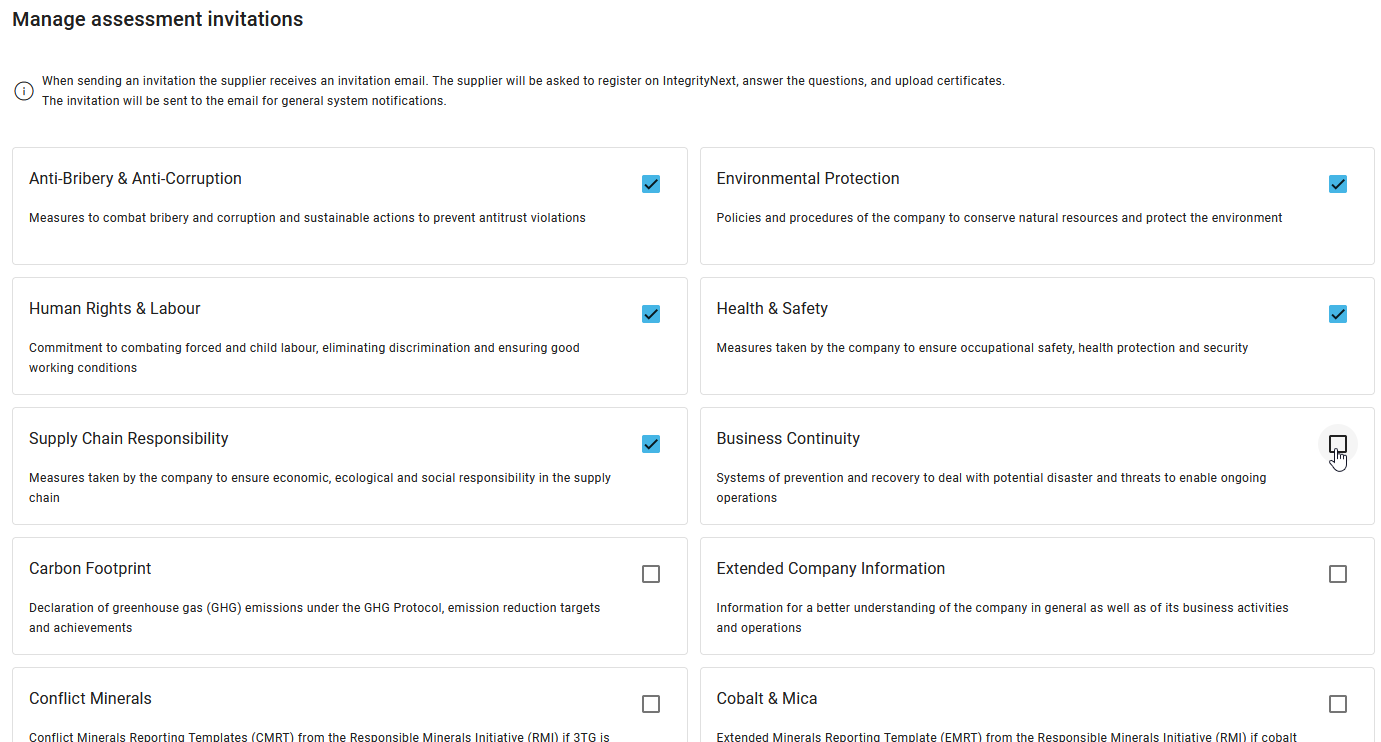Viewport: 1381px width, 742px height.
Task: Click the Human Rights & Labour title
Action: click(115, 309)
